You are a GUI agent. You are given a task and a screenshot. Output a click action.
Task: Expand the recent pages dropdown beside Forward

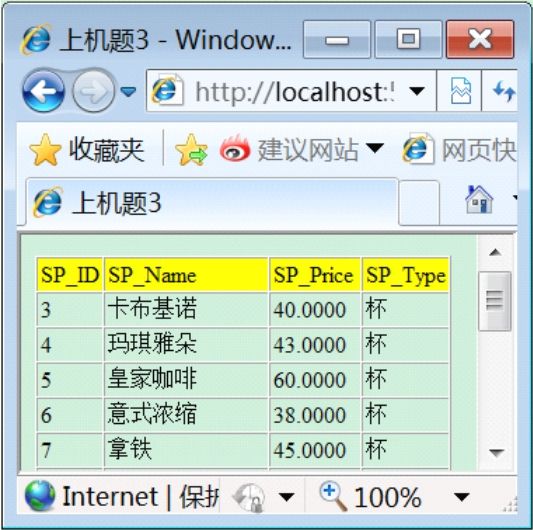(x=128, y=91)
